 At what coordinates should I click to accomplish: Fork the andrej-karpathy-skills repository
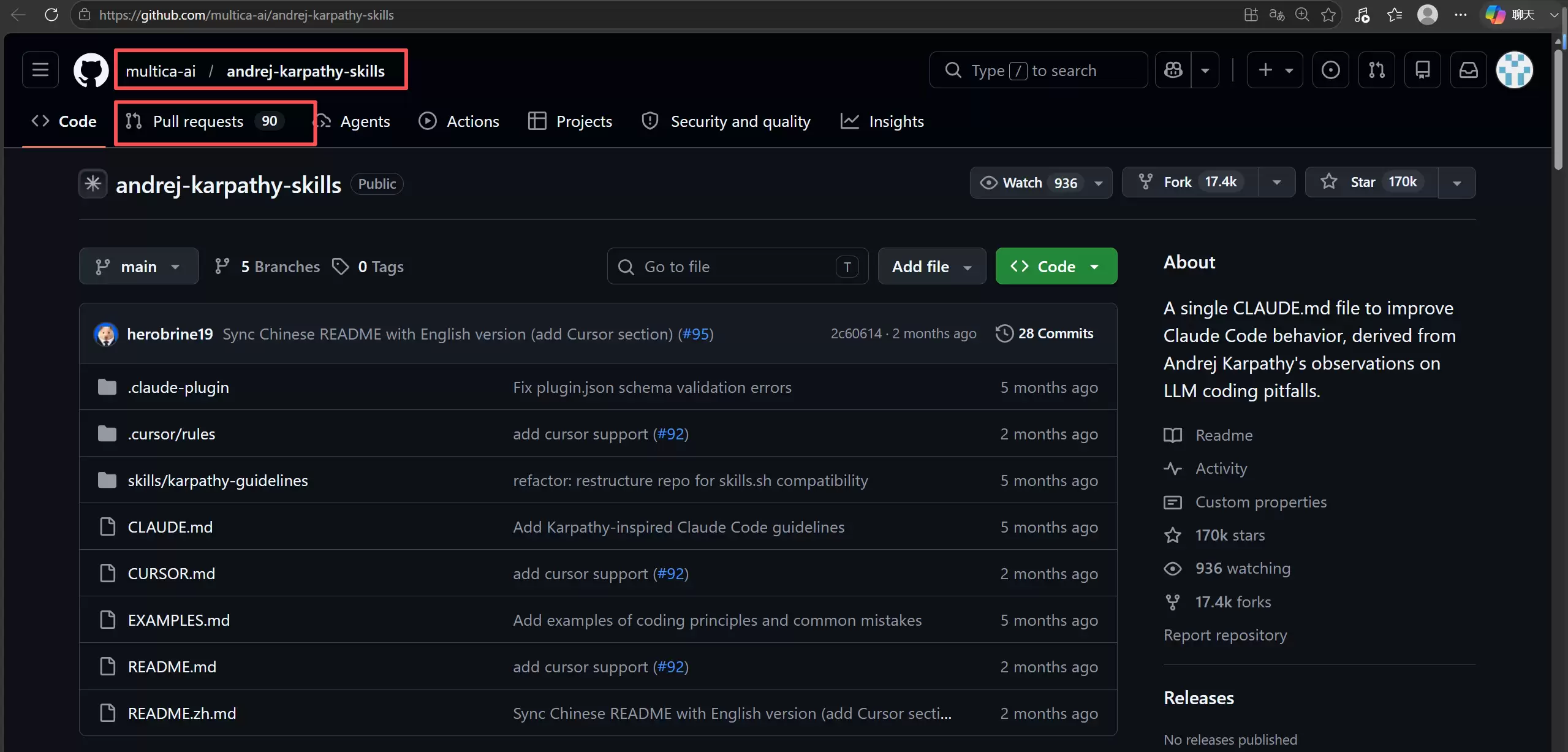tap(1190, 183)
